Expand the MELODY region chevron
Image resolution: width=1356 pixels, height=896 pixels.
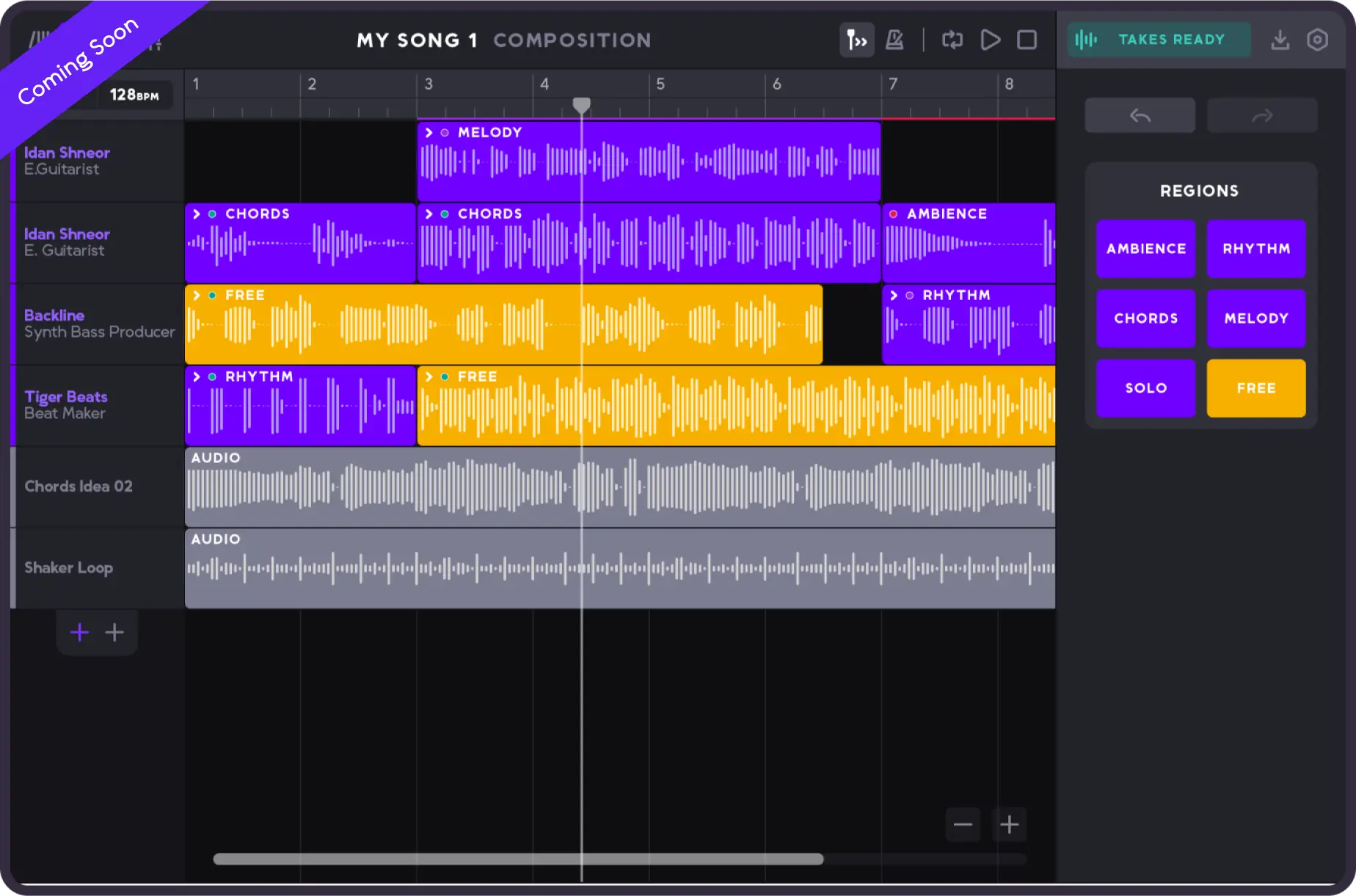(429, 133)
